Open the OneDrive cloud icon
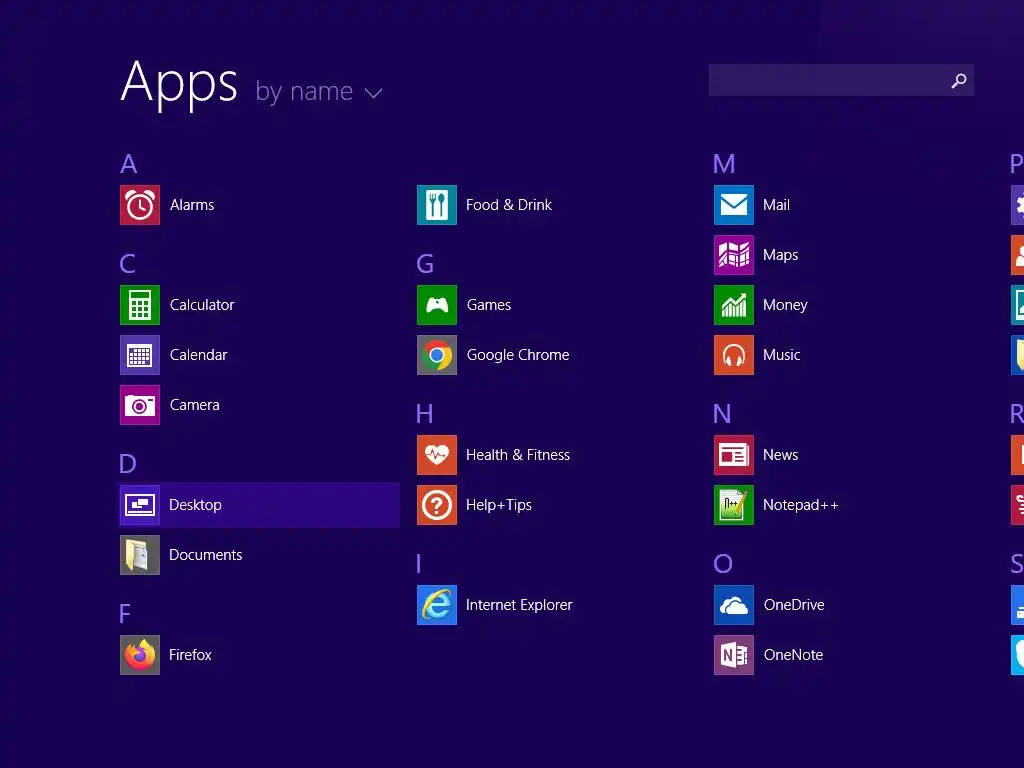The image size is (1024, 768). pyautogui.click(x=734, y=605)
